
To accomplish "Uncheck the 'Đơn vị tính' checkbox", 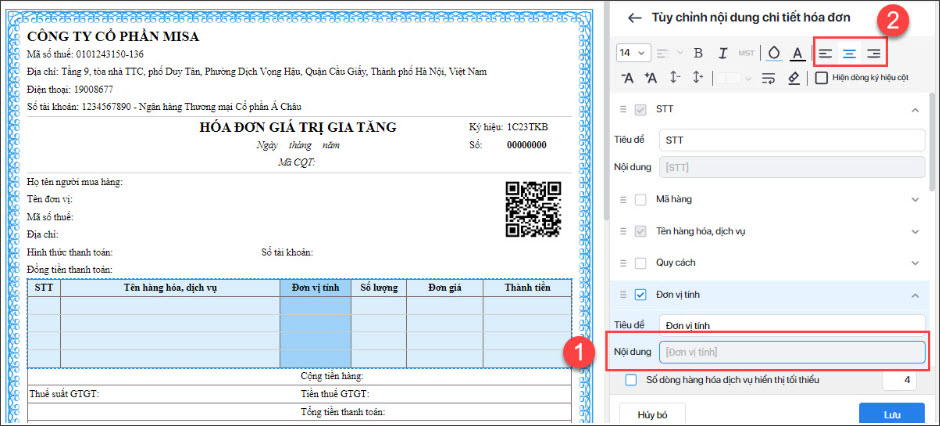I will [x=640, y=295].
